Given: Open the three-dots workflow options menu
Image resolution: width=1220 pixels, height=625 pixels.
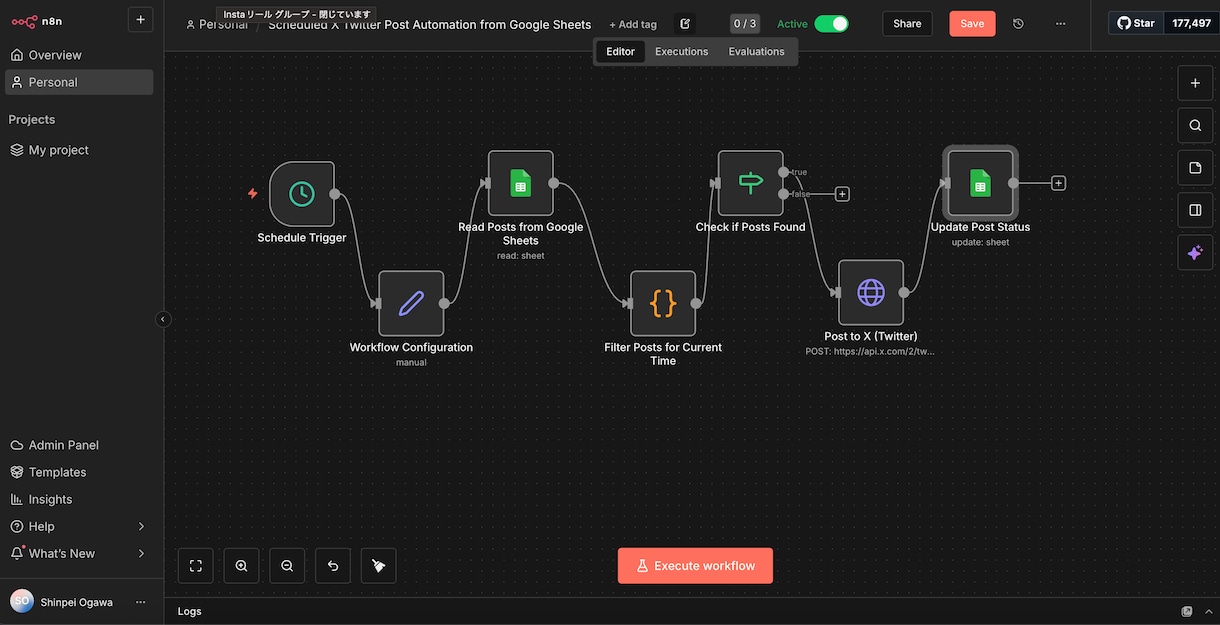Looking at the screenshot, I should coord(1060,24).
